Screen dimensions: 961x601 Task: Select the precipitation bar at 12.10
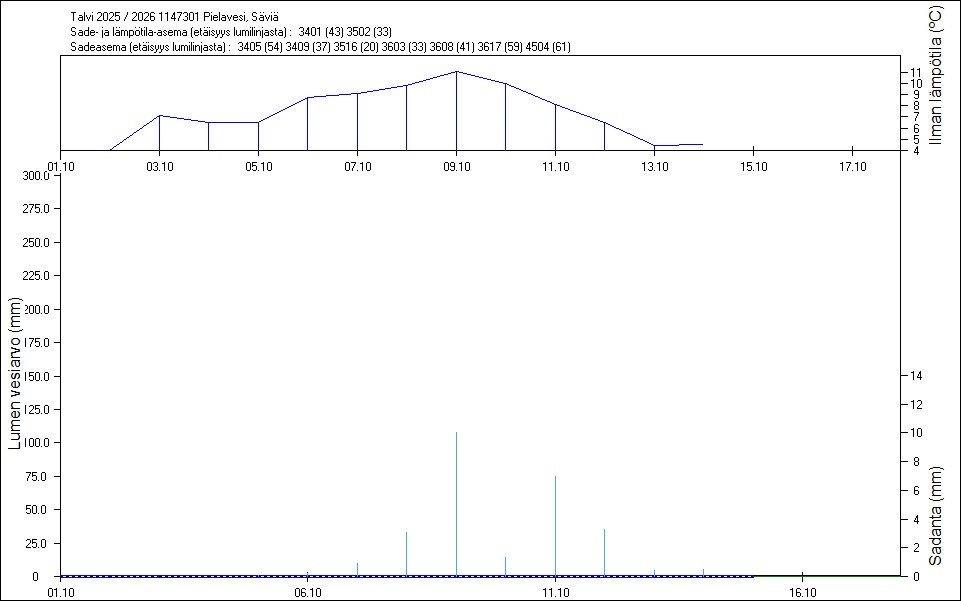click(x=605, y=552)
